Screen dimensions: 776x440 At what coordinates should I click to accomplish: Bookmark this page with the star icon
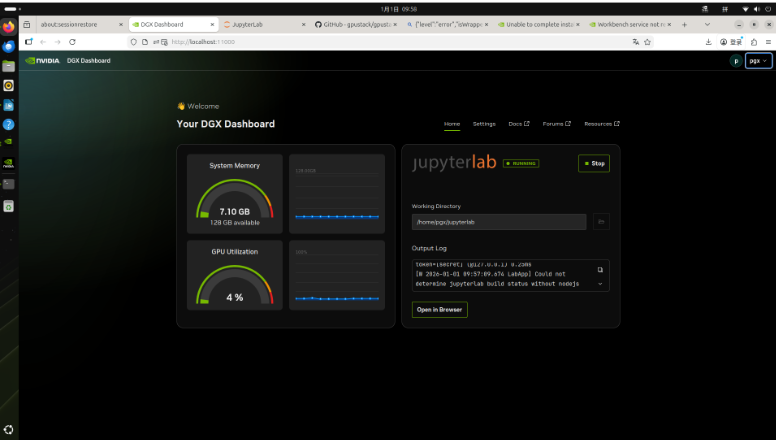(x=648, y=42)
